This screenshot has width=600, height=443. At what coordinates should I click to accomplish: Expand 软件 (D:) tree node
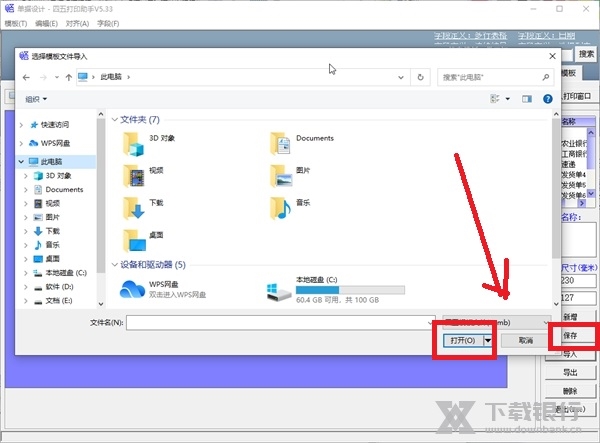click(26, 287)
